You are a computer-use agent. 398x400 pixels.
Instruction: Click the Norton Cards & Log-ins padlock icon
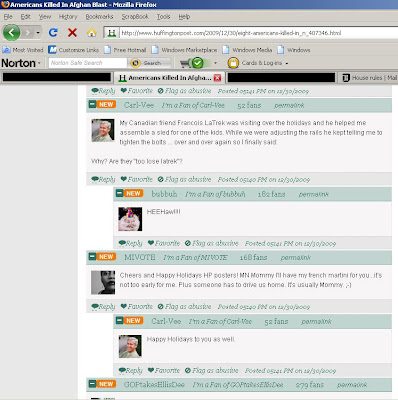[x=233, y=63]
